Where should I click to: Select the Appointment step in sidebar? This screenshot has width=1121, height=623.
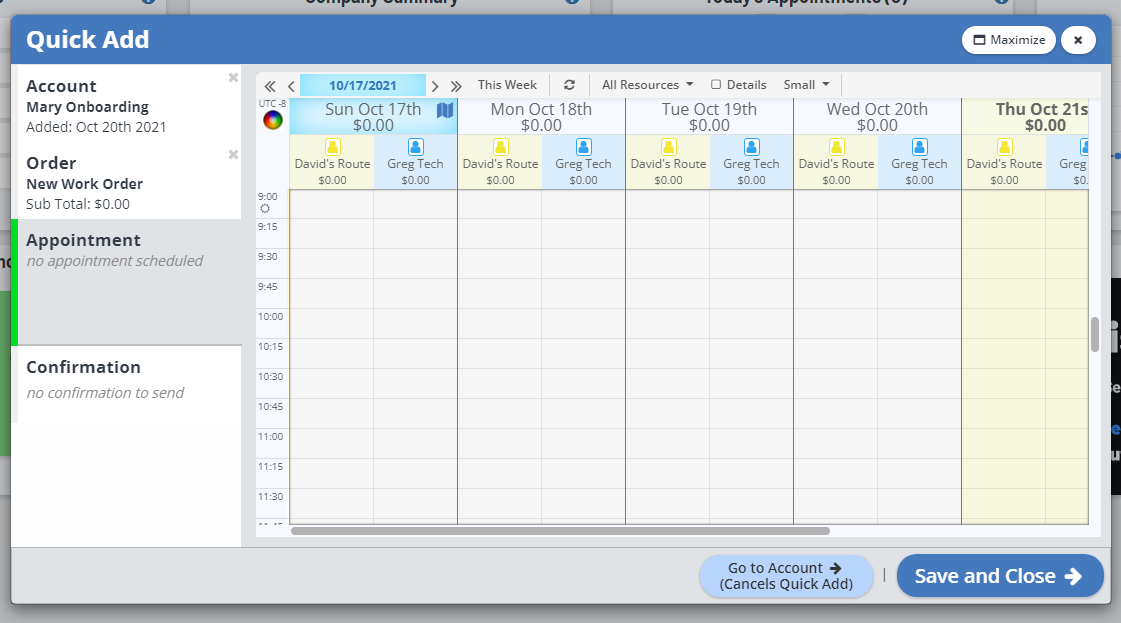pyautogui.click(x=128, y=250)
